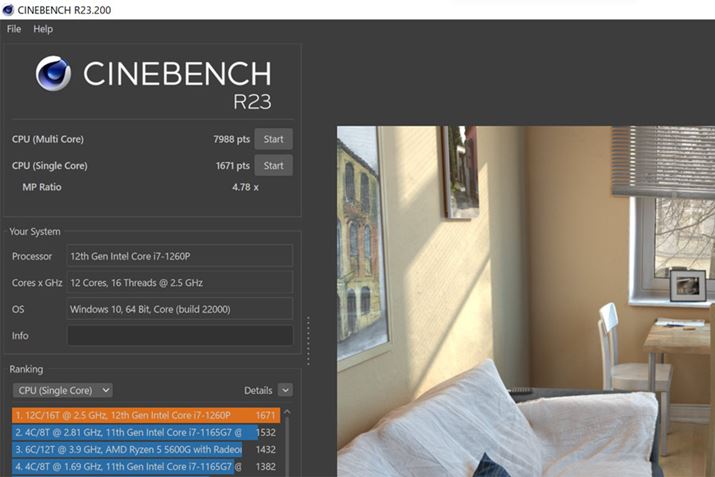Click the rendered room preview image
This screenshot has width=715, height=477.
point(526,301)
